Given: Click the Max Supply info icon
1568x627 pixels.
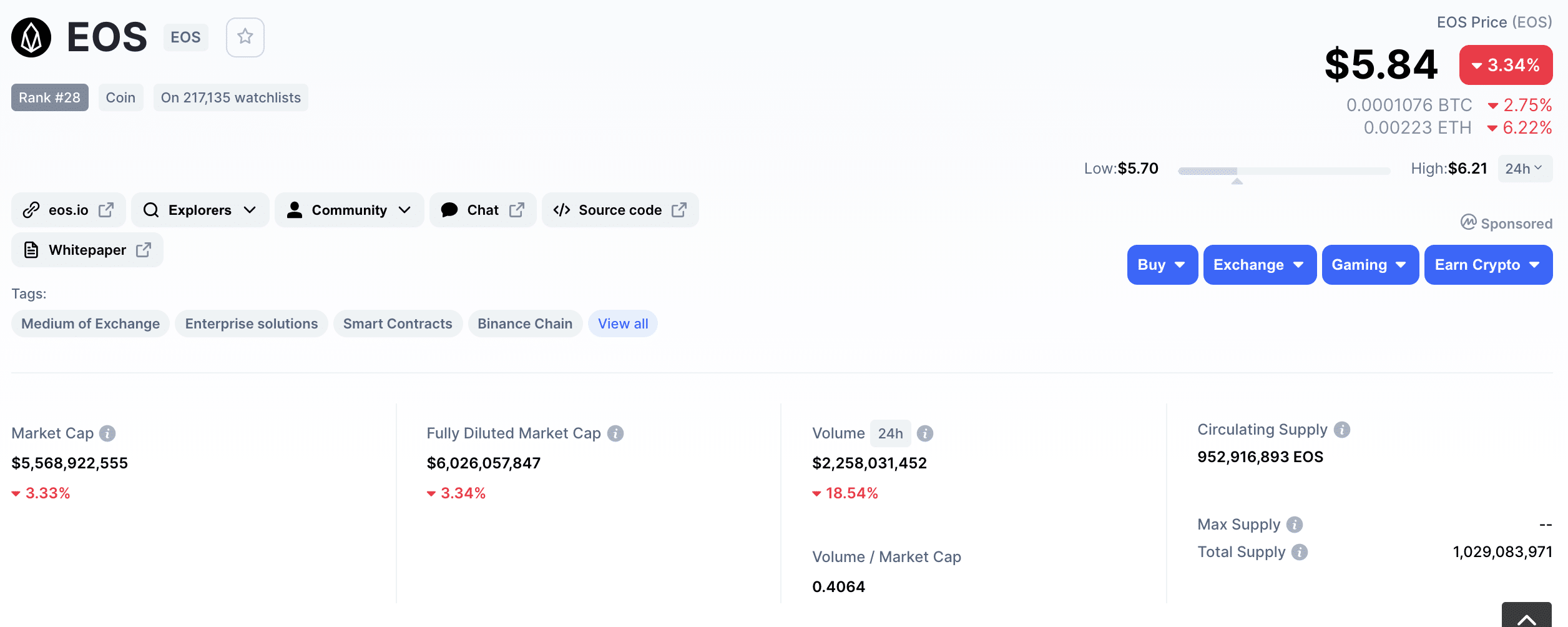Looking at the screenshot, I should click(x=1295, y=525).
